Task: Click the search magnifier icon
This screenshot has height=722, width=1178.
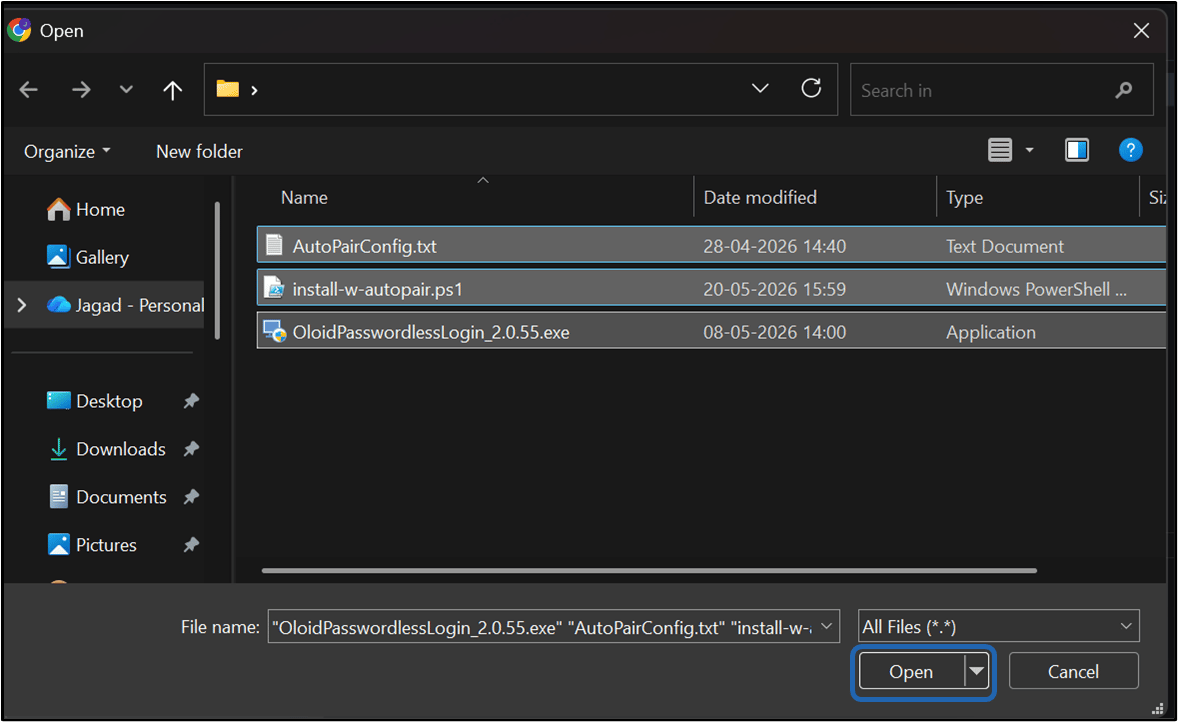Action: click(1124, 90)
